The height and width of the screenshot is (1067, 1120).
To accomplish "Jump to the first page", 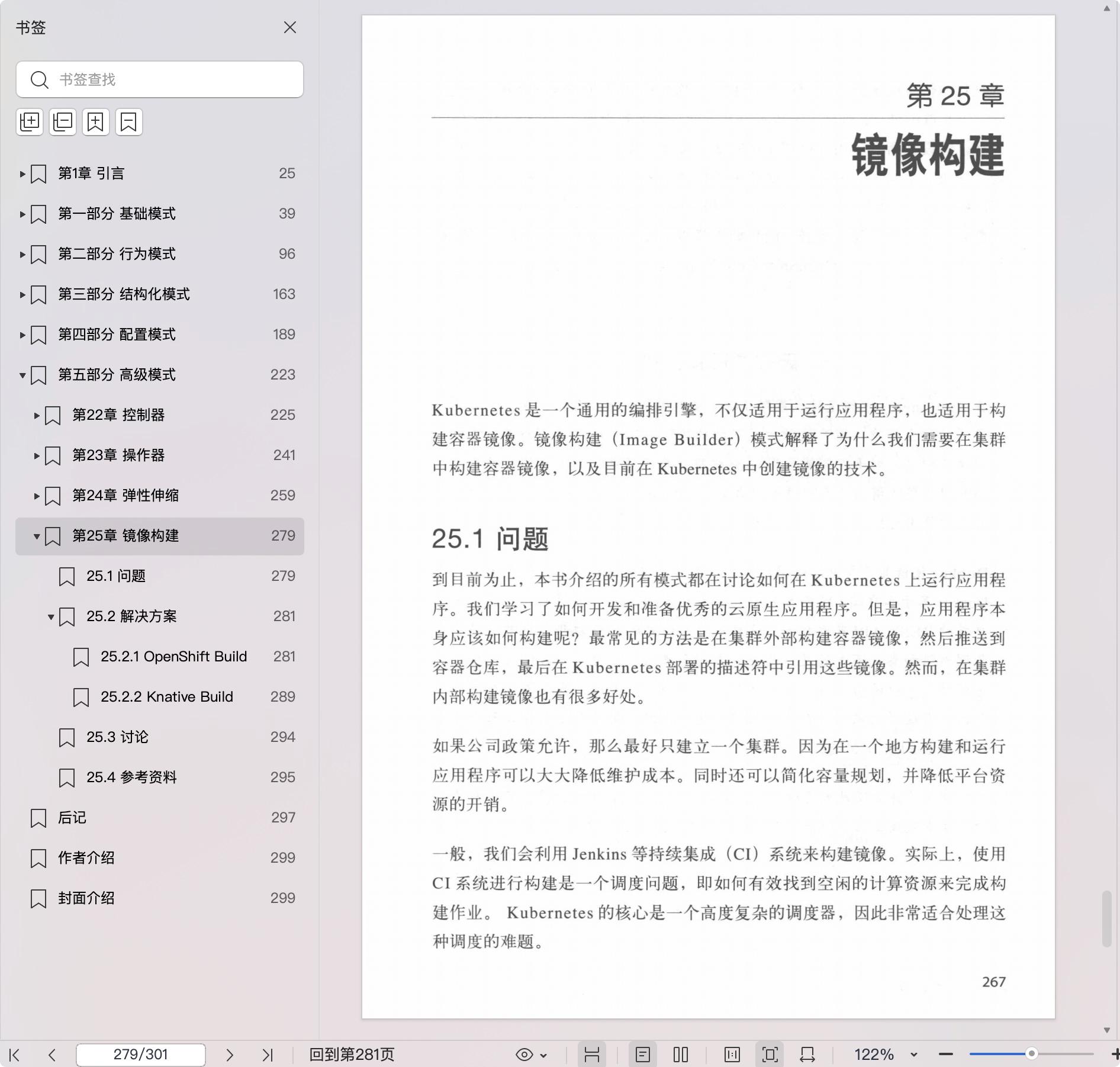I will [x=15, y=1055].
